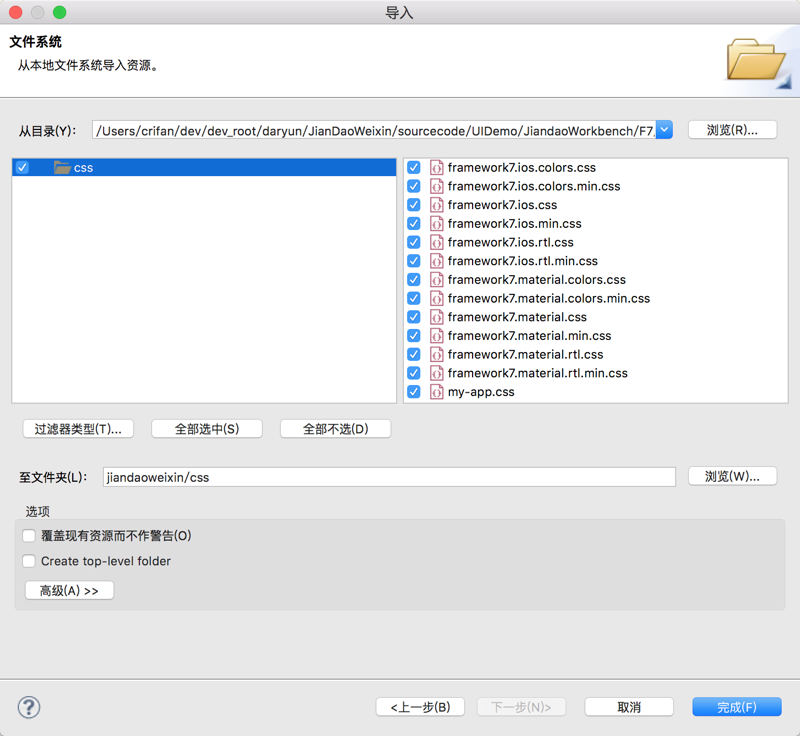Click file icon of framework7.ios.rtl.css
This screenshot has height=736, width=800.
436,242
